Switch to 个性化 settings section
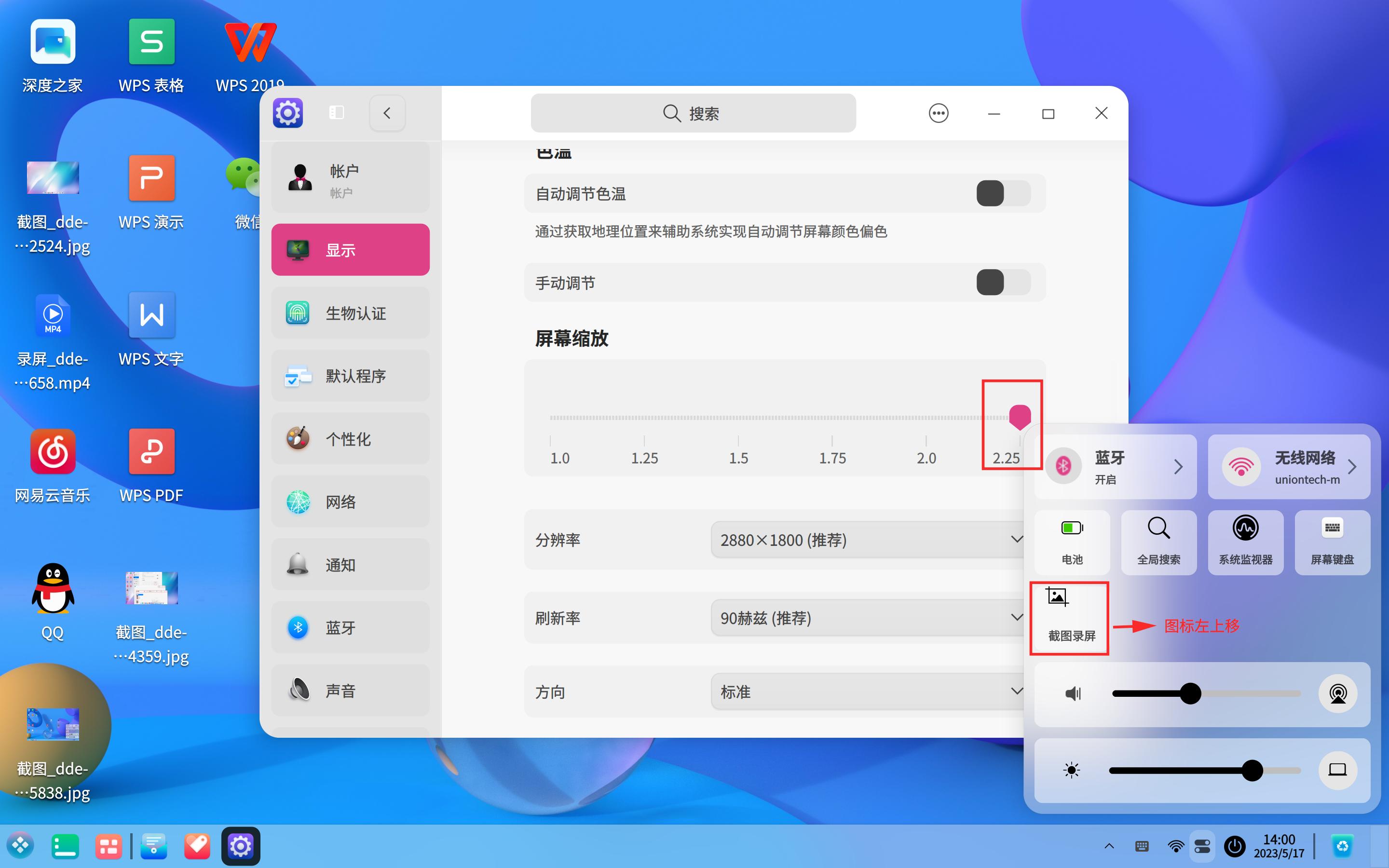Screen dimensions: 1389x868 tap(350, 439)
